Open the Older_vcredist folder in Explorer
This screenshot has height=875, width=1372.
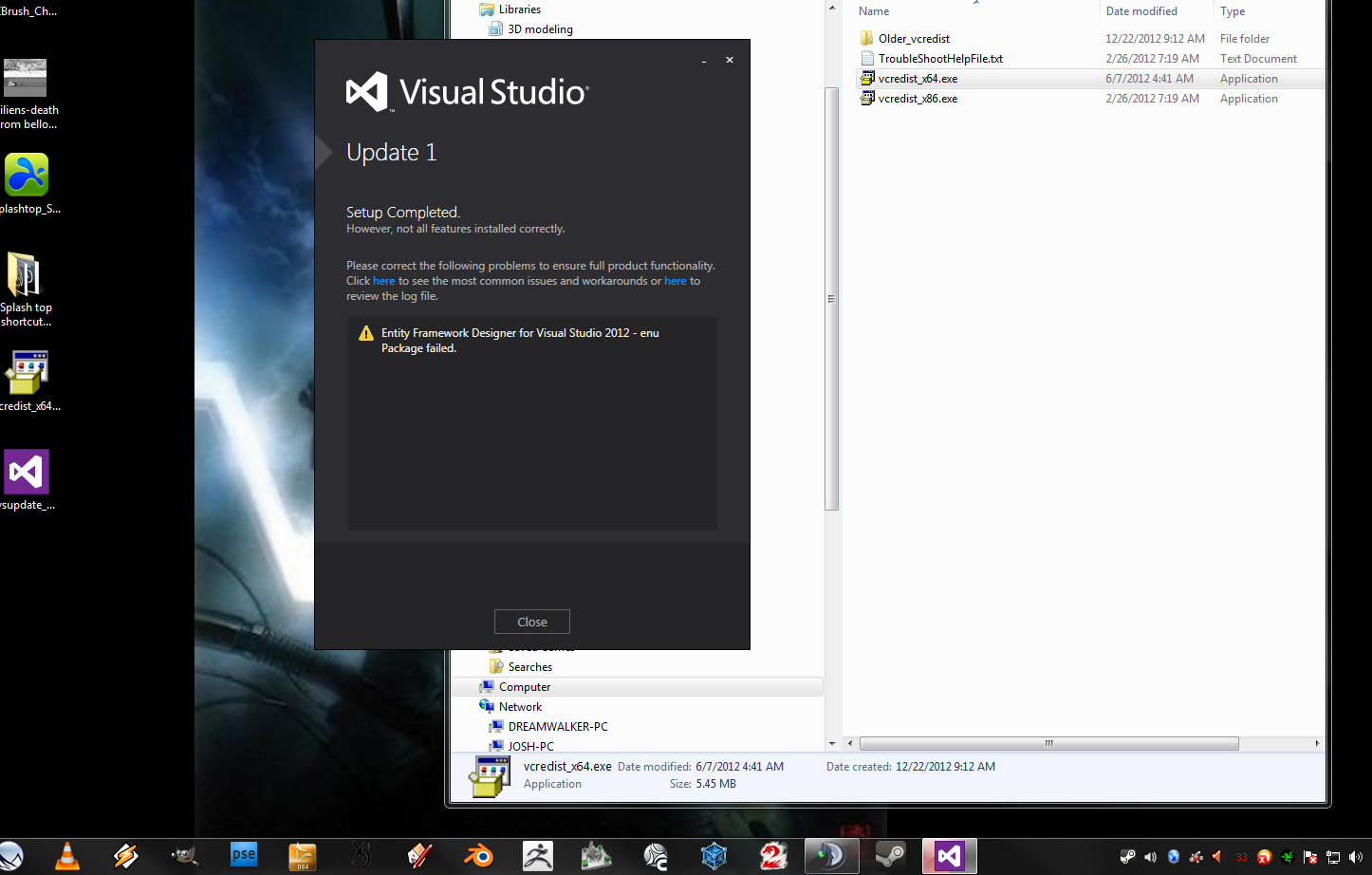tap(914, 39)
